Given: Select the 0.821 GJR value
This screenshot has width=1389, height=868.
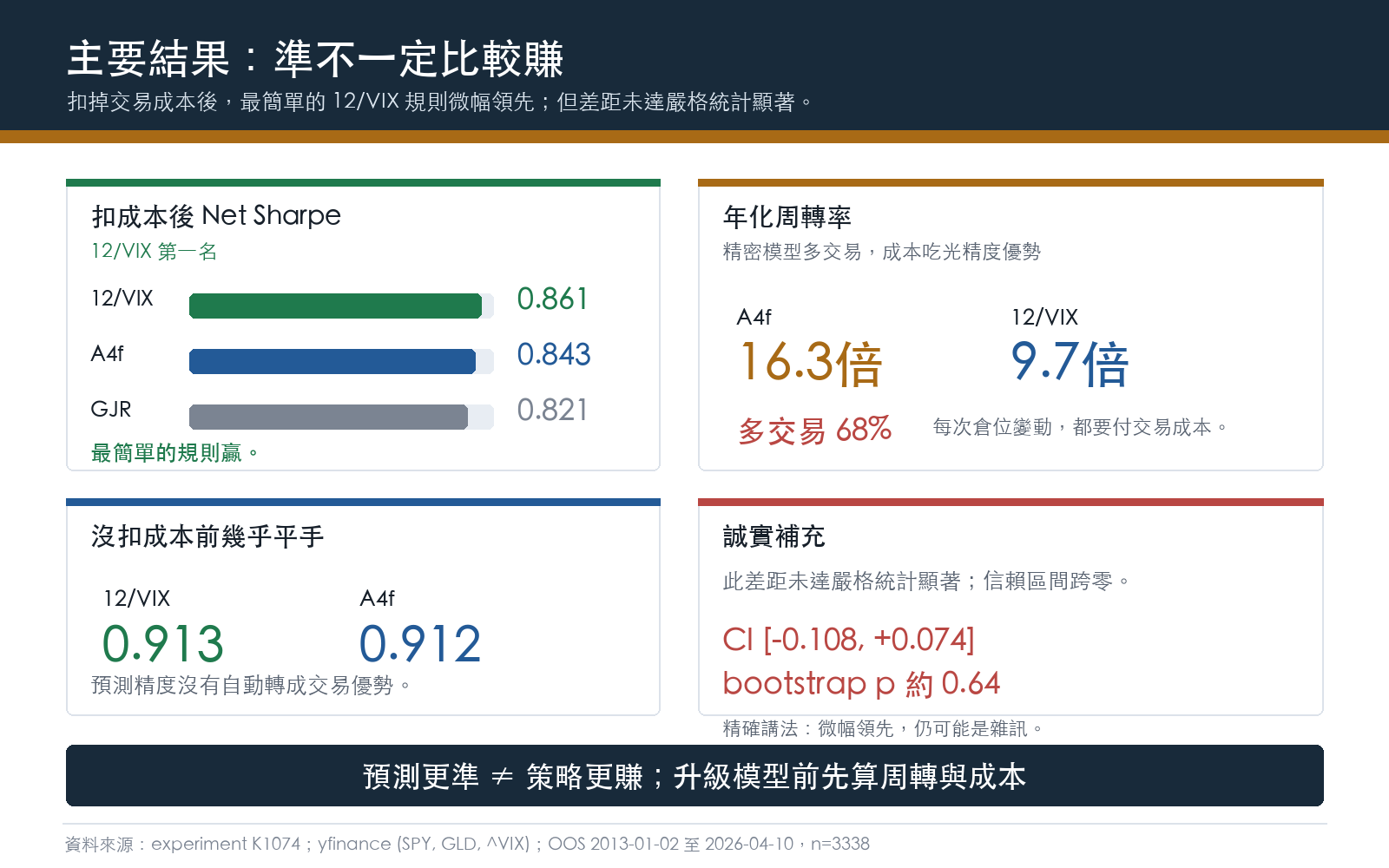Looking at the screenshot, I should point(552,411).
